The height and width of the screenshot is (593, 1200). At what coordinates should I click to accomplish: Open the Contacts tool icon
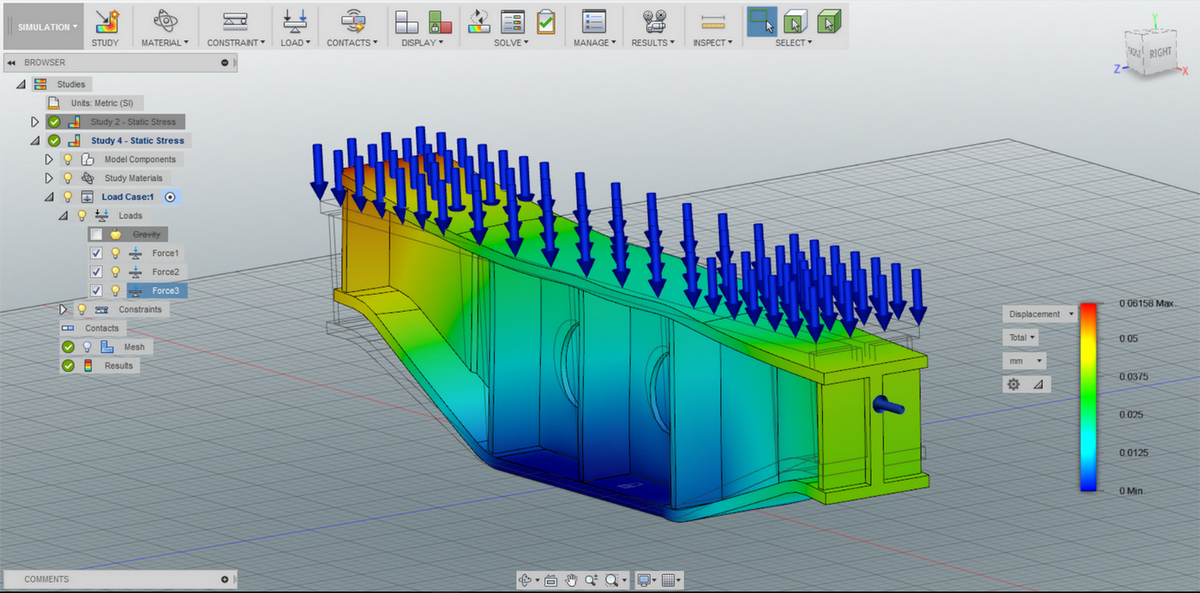tap(351, 22)
